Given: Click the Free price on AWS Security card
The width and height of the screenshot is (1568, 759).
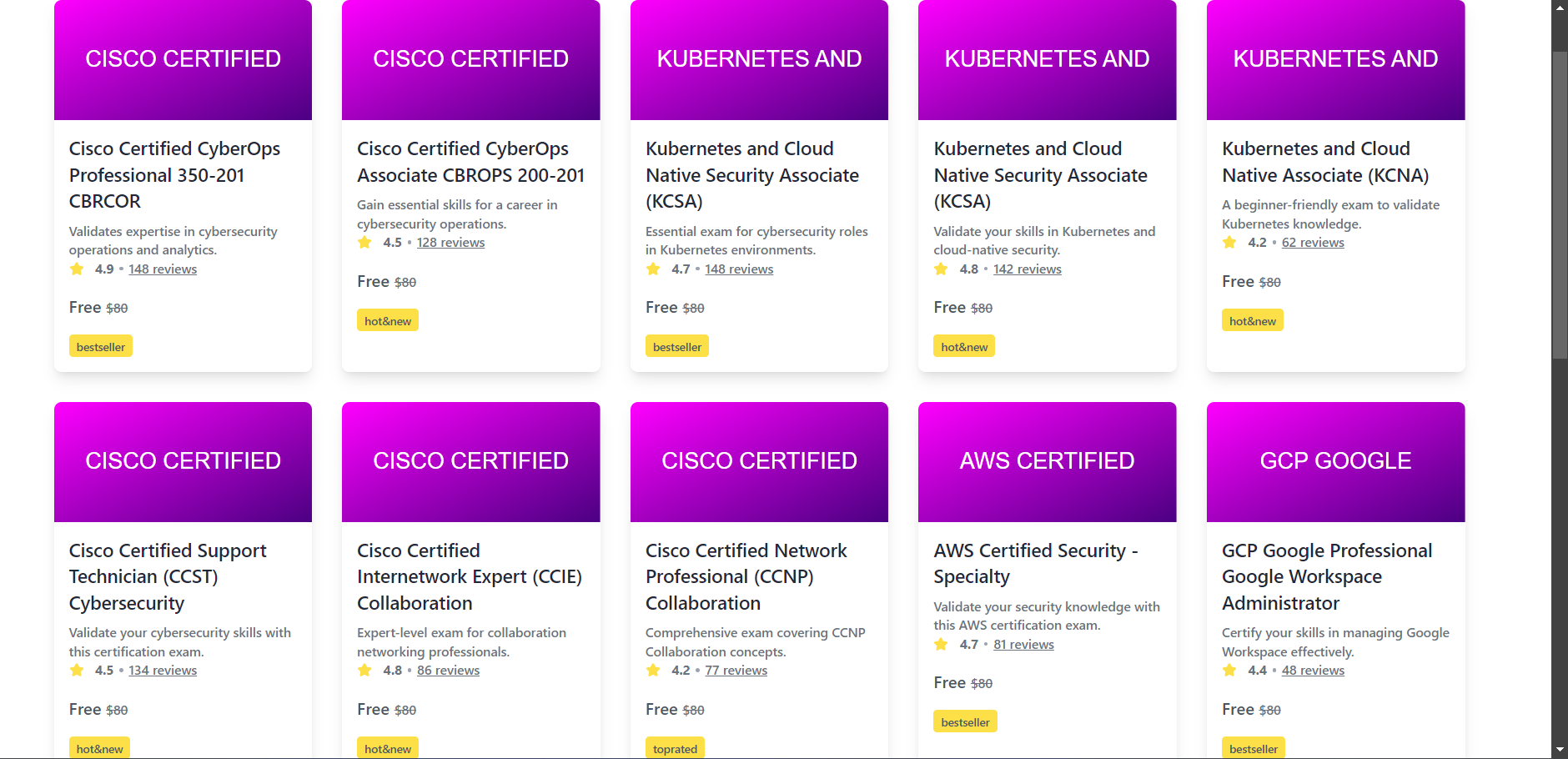Looking at the screenshot, I should [949, 682].
